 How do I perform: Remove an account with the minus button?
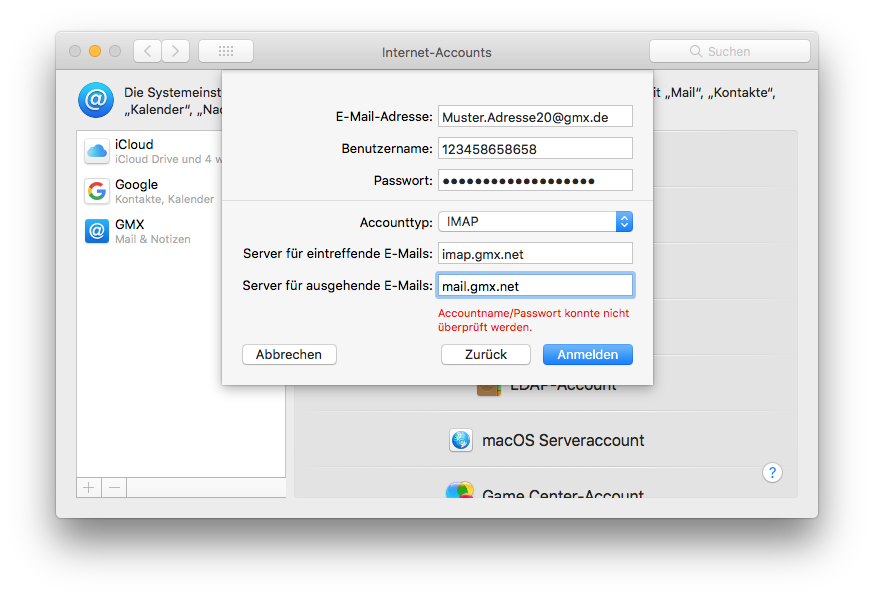click(x=113, y=487)
